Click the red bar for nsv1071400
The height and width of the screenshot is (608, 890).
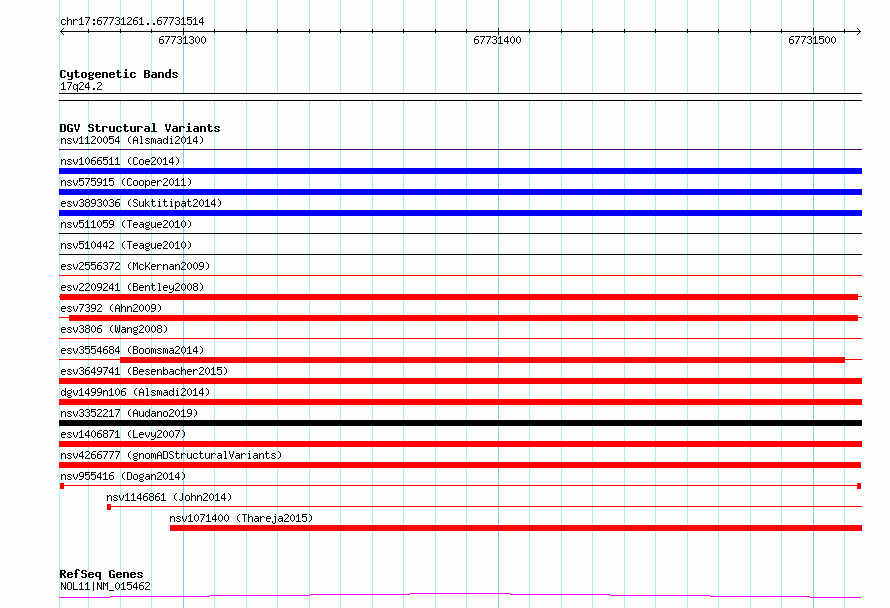[516, 528]
